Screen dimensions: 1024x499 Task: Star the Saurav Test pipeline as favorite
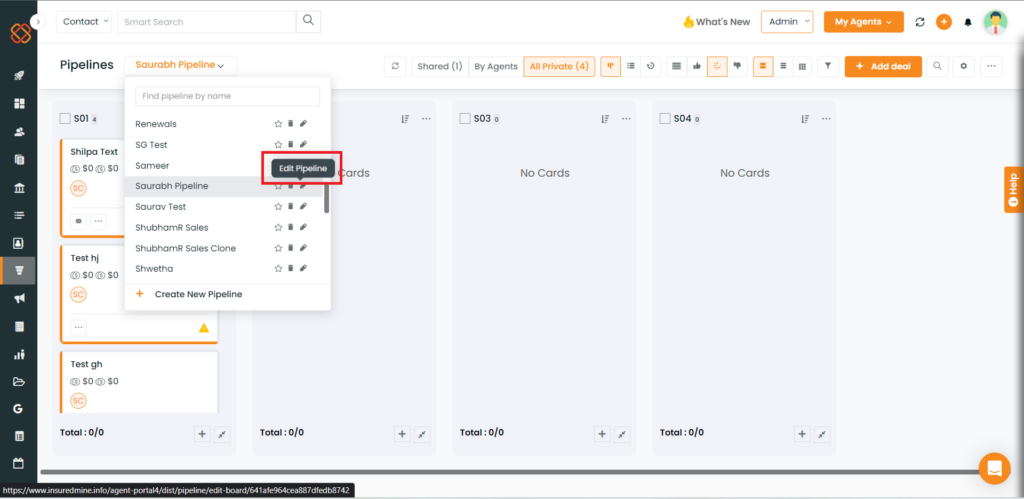(278, 206)
